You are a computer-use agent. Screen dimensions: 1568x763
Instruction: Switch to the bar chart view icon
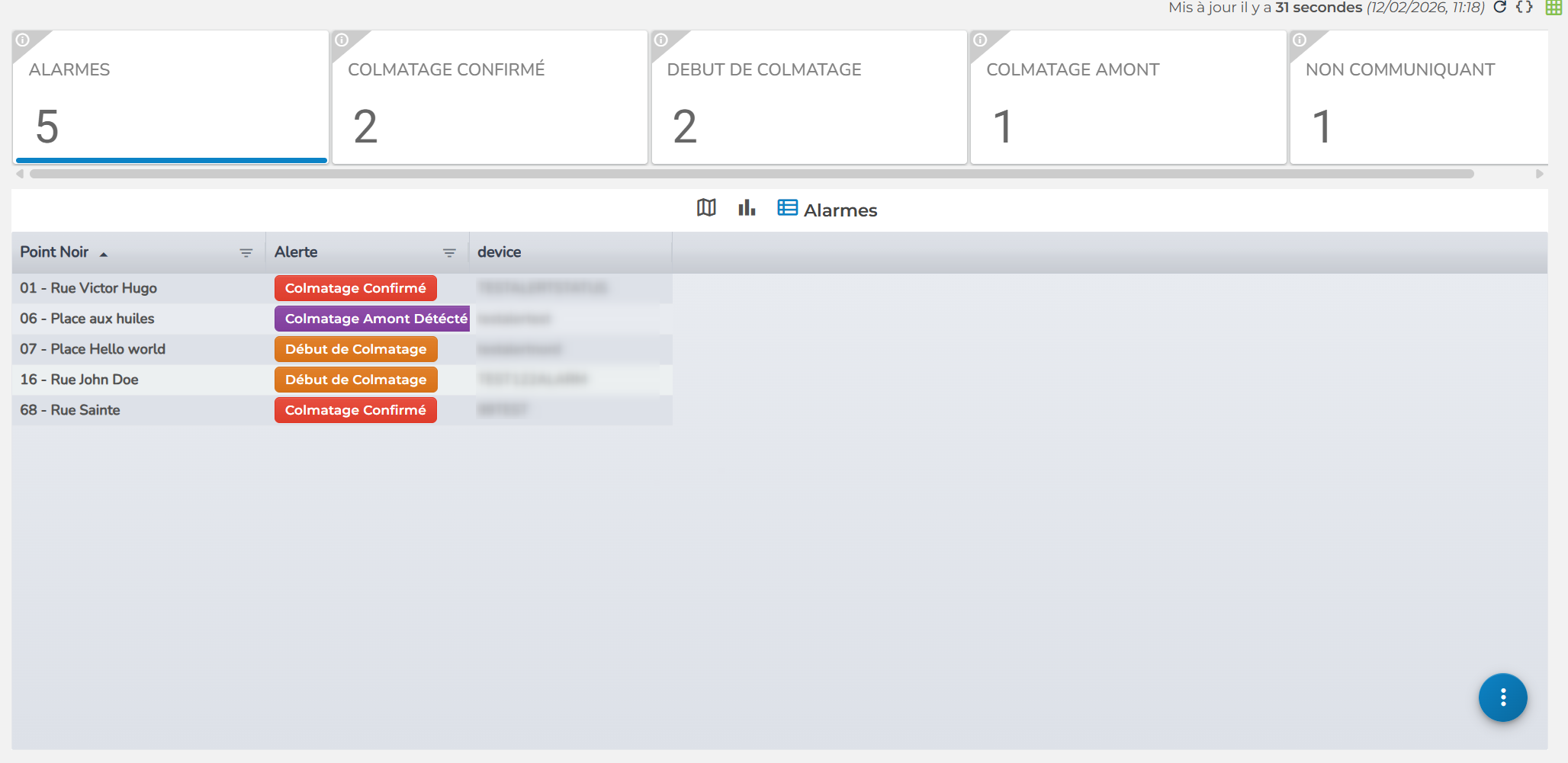[747, 208]
